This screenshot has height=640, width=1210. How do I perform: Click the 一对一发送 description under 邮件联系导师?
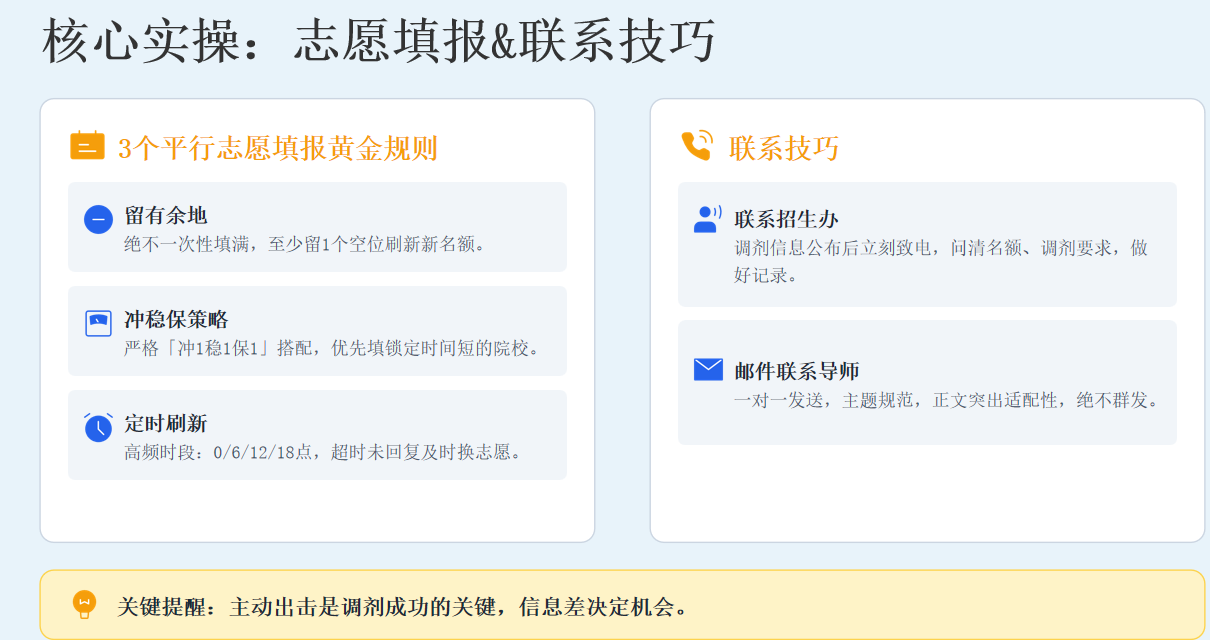(x=946, y=400)
